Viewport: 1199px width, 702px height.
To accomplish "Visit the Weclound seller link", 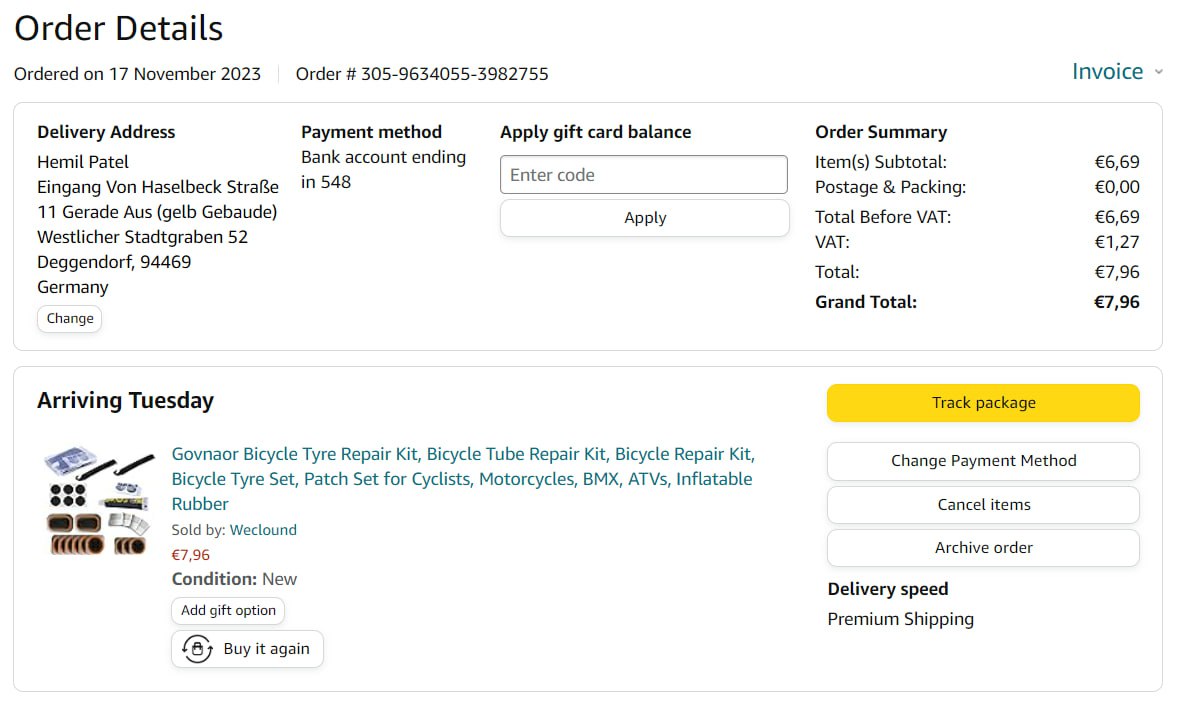I will point(263,530).
